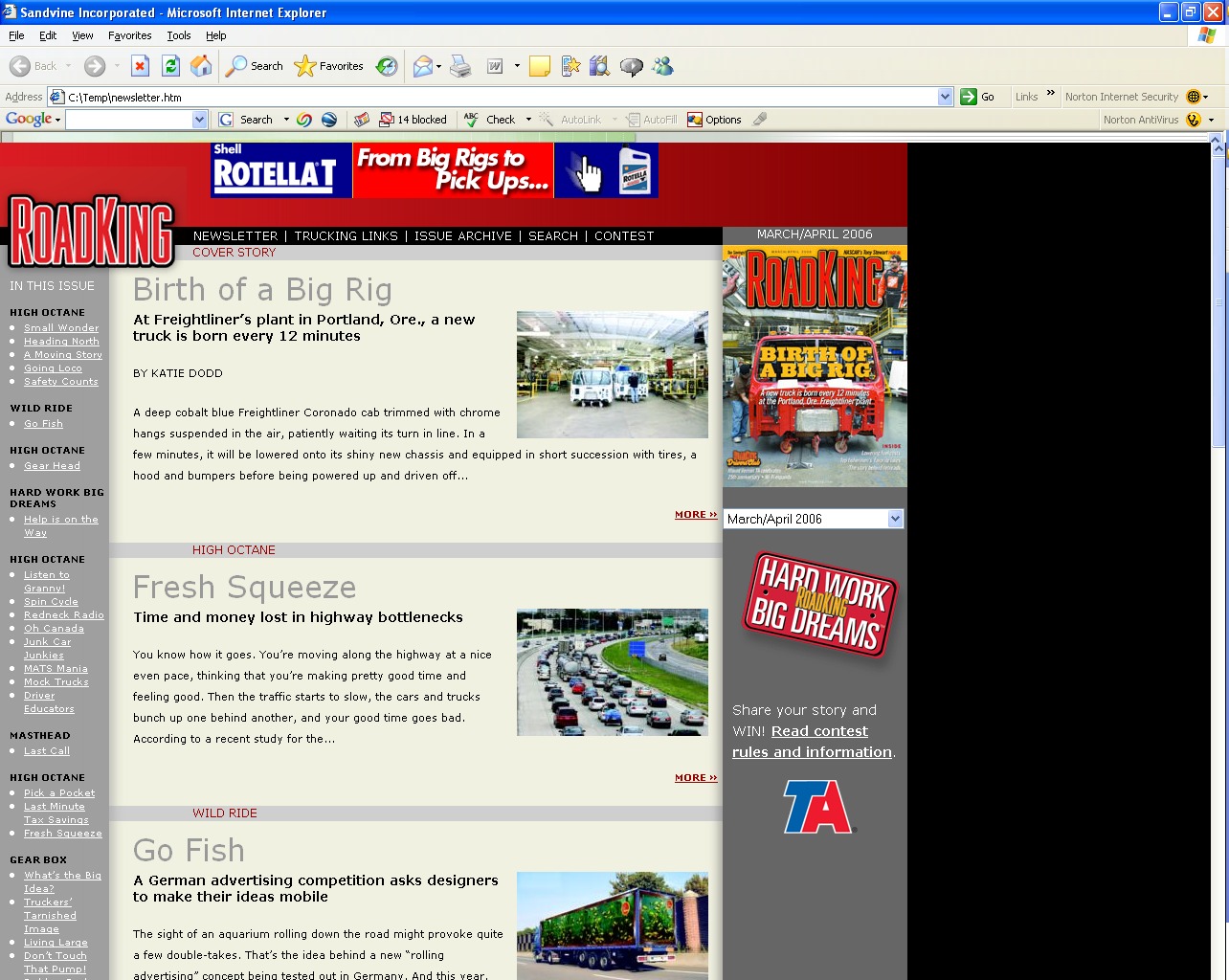Screen dimensions: 1229x980
Task: Click MORE link under Birth of a Big Rig
Action: (695, 515)
